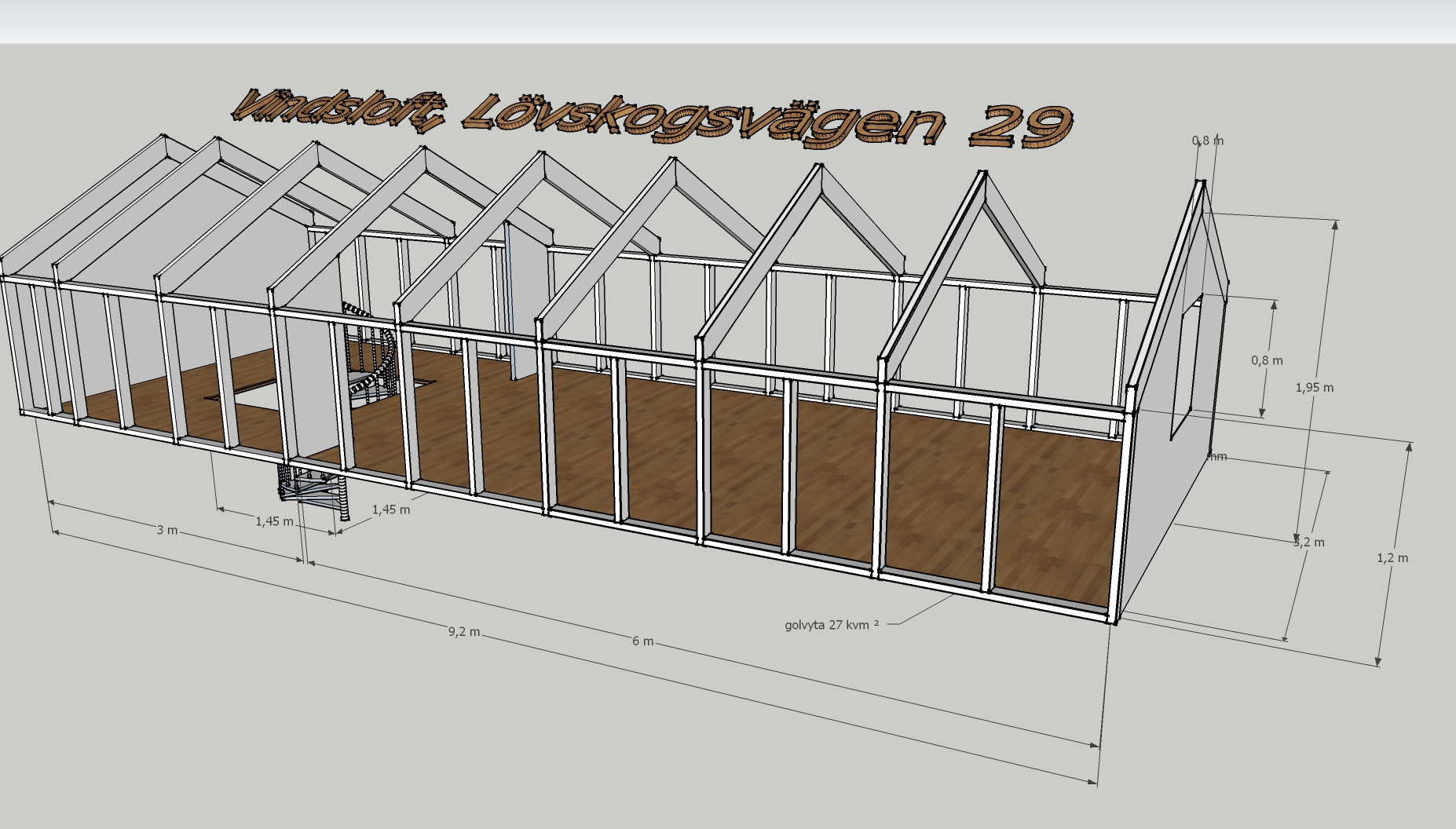Select the 9,2 m dimension label
The image size is (1456, 829).
point(463,632)
